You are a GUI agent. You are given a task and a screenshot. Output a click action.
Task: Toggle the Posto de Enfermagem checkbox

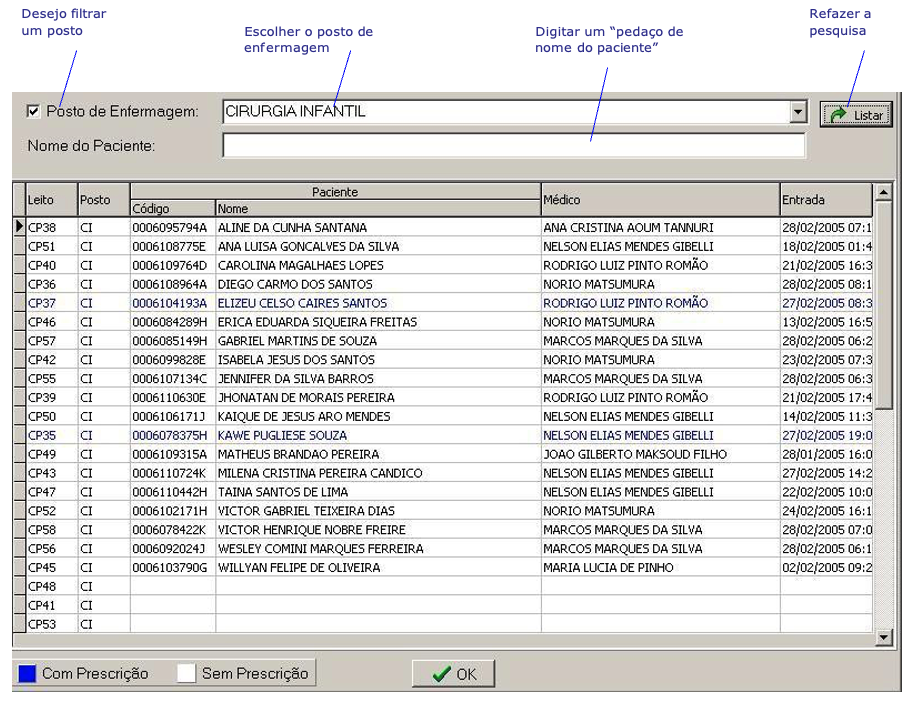(x=34, y=111)
